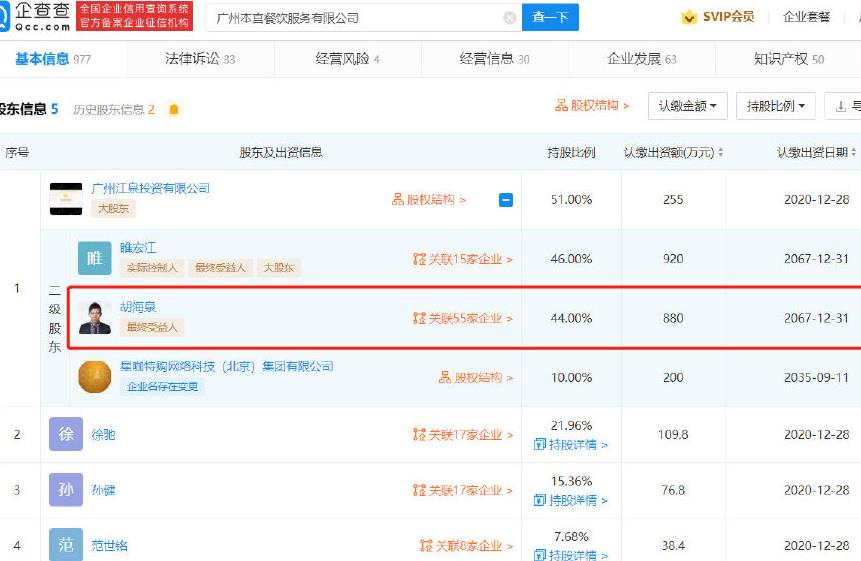Viewport: 861px width, 561px height.
Task: Switch to 基本信息 tab
Action: point(53,59)
